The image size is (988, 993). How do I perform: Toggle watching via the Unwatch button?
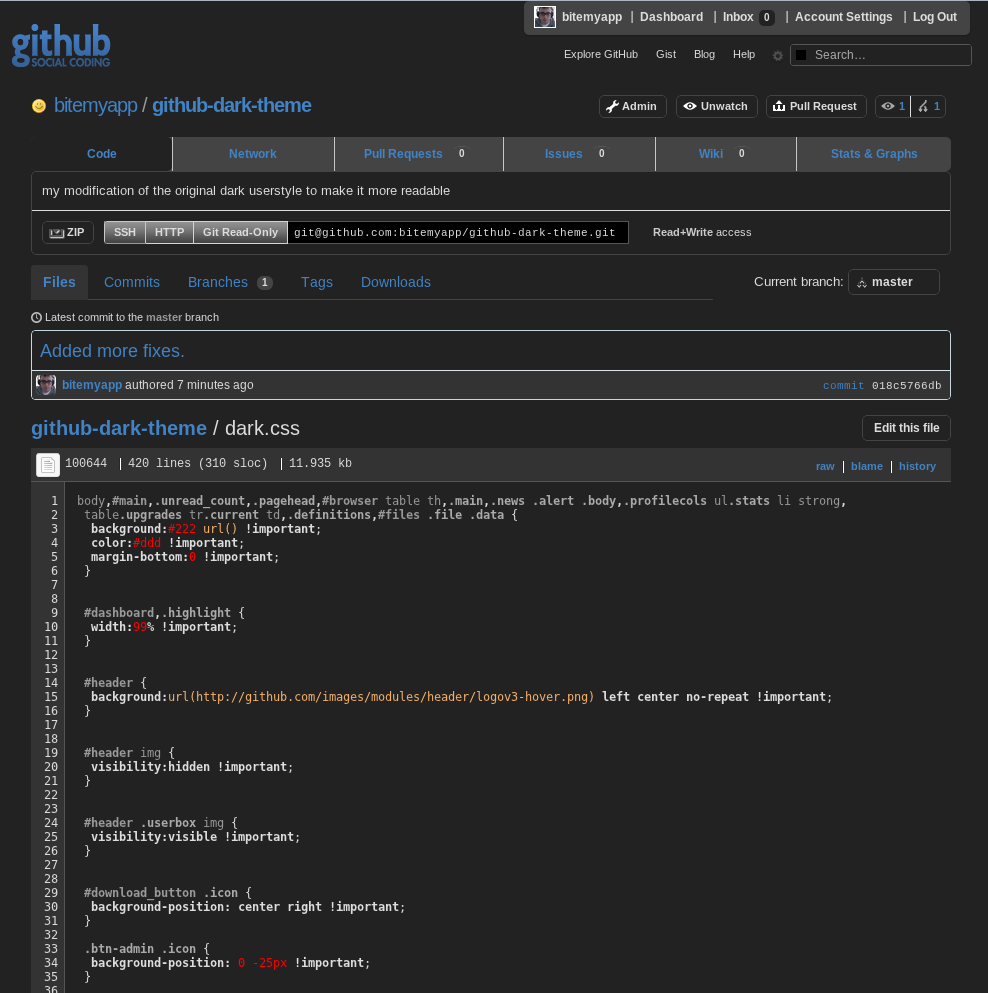tap(716, 106)
